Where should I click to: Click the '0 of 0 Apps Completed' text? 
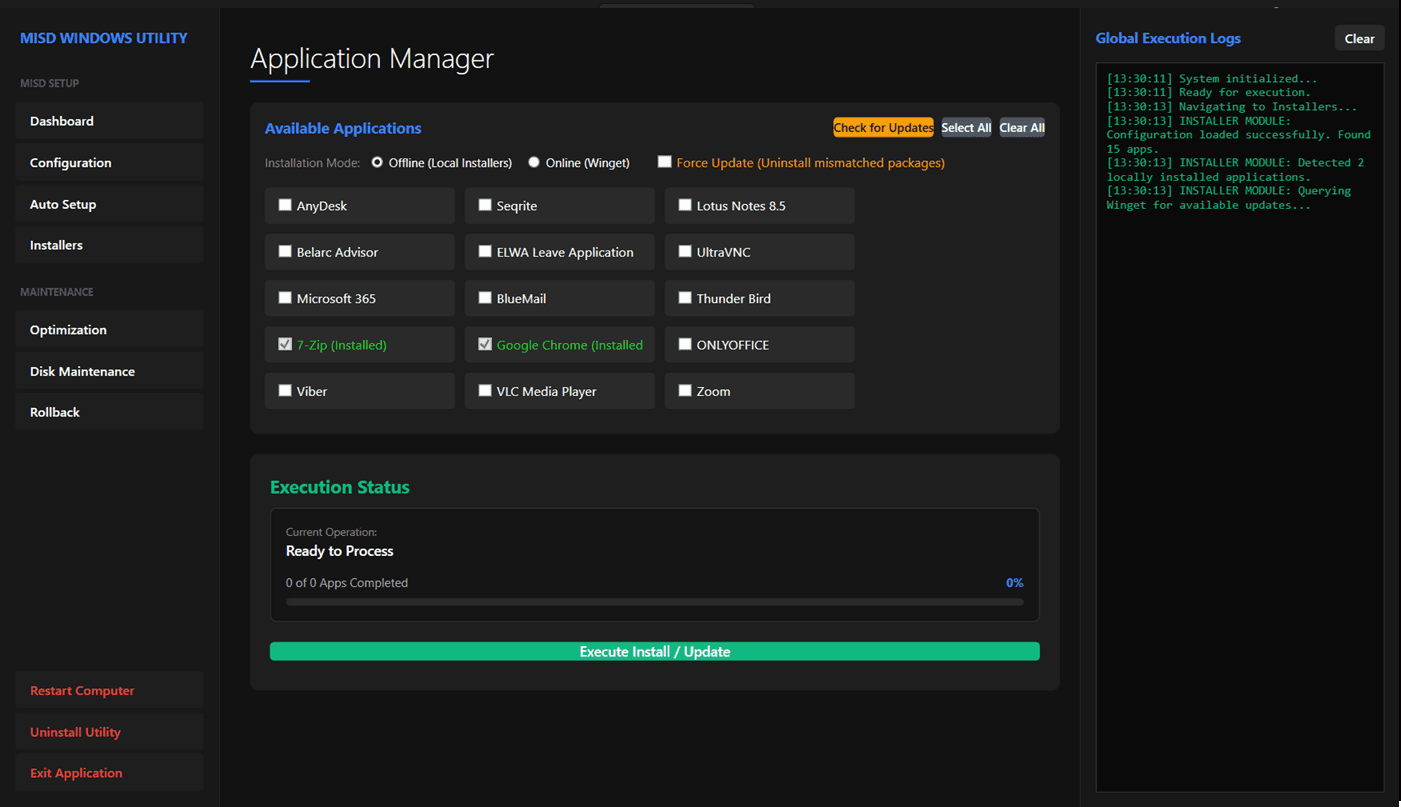[347, 582]
